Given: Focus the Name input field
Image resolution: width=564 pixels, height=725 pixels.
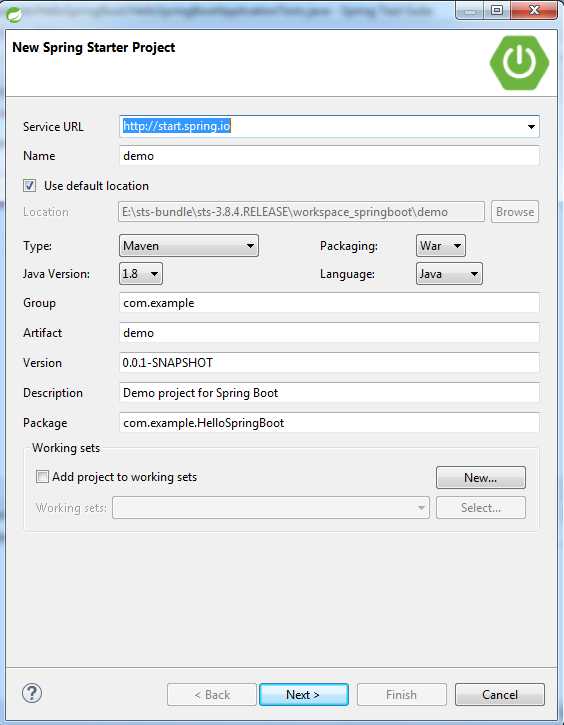Looking at the screenshot, I should [329, 156].
